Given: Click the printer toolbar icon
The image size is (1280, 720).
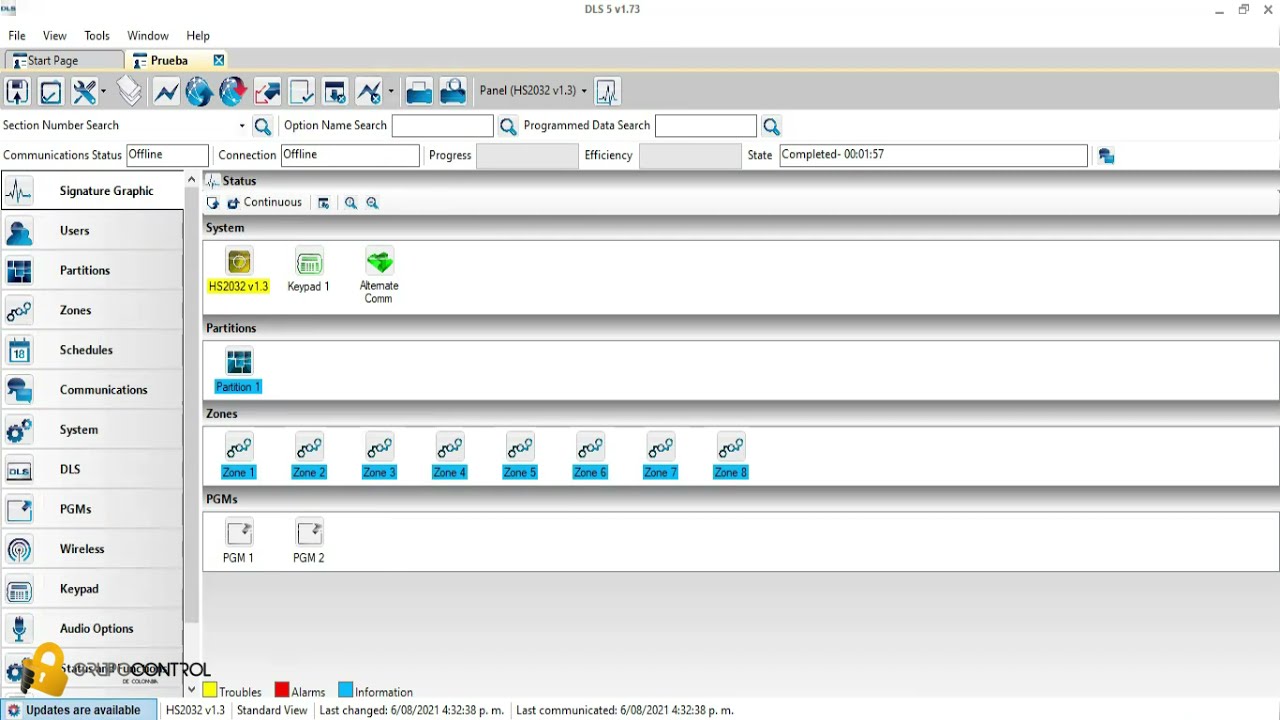Looking at the screenshot, I should pos(419,92).
